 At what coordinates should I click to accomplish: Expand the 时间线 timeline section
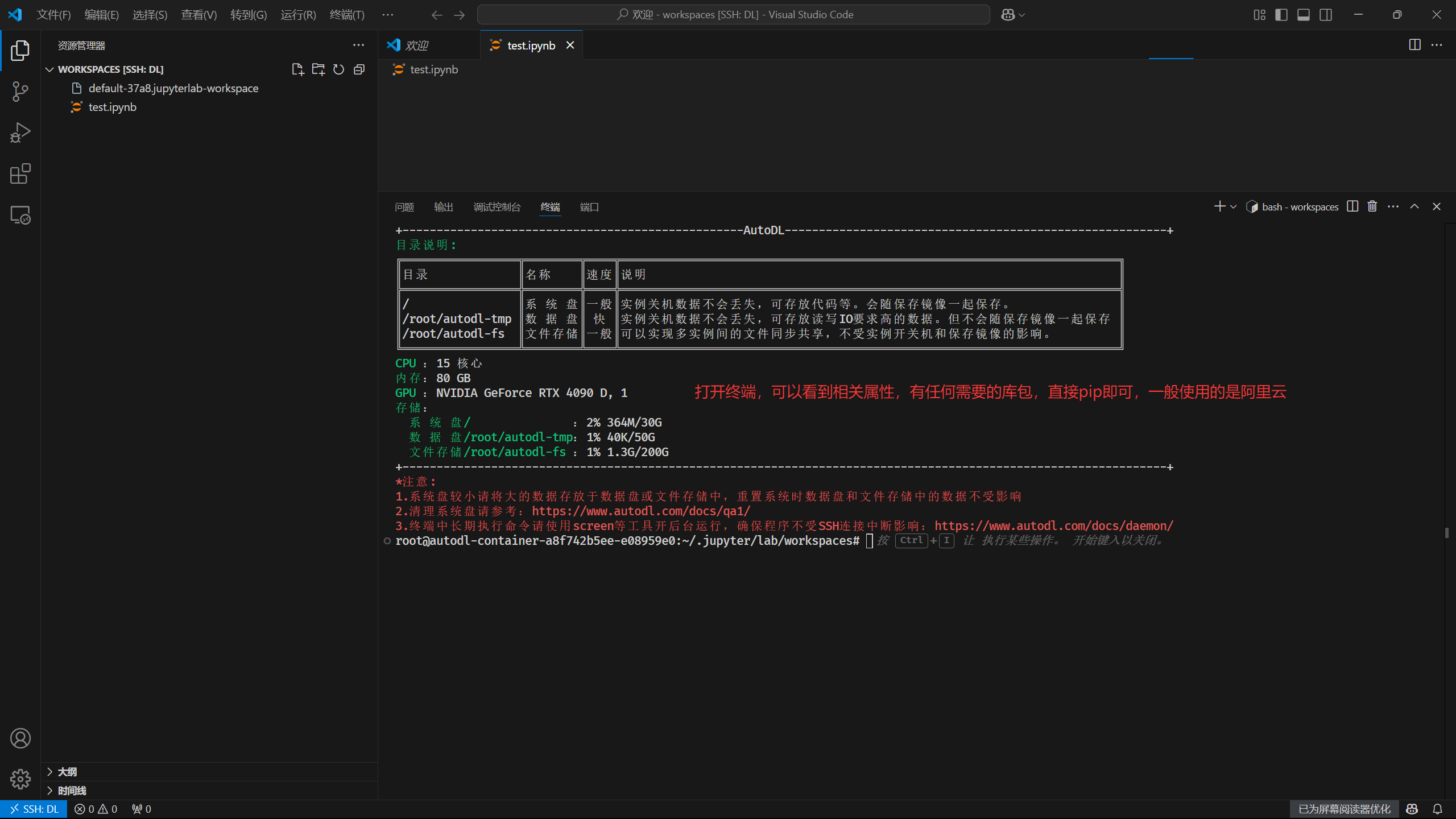(x=72, y=791)
